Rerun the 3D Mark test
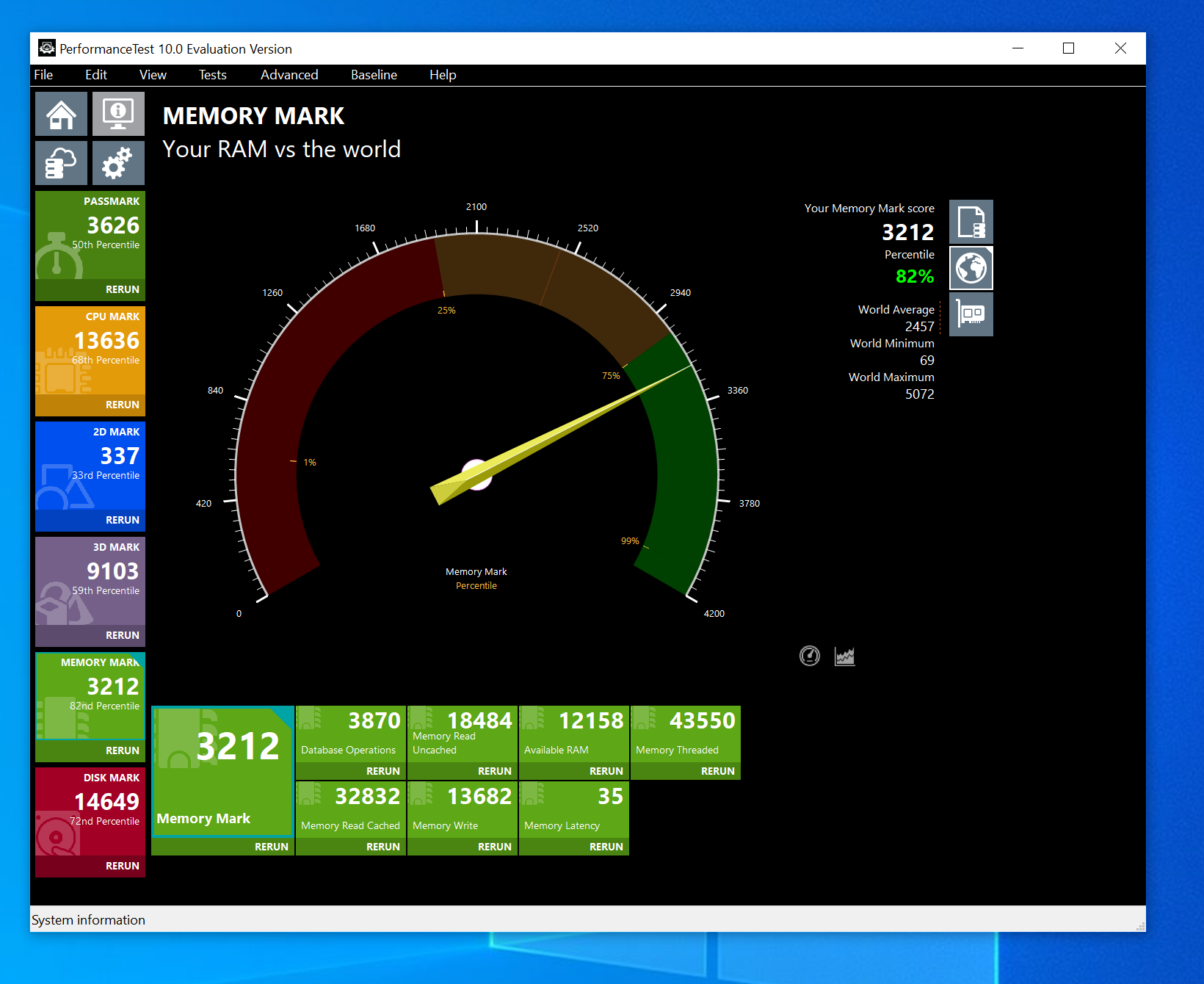This screenshot has width=1204, height=984. (x=123, y=635)
